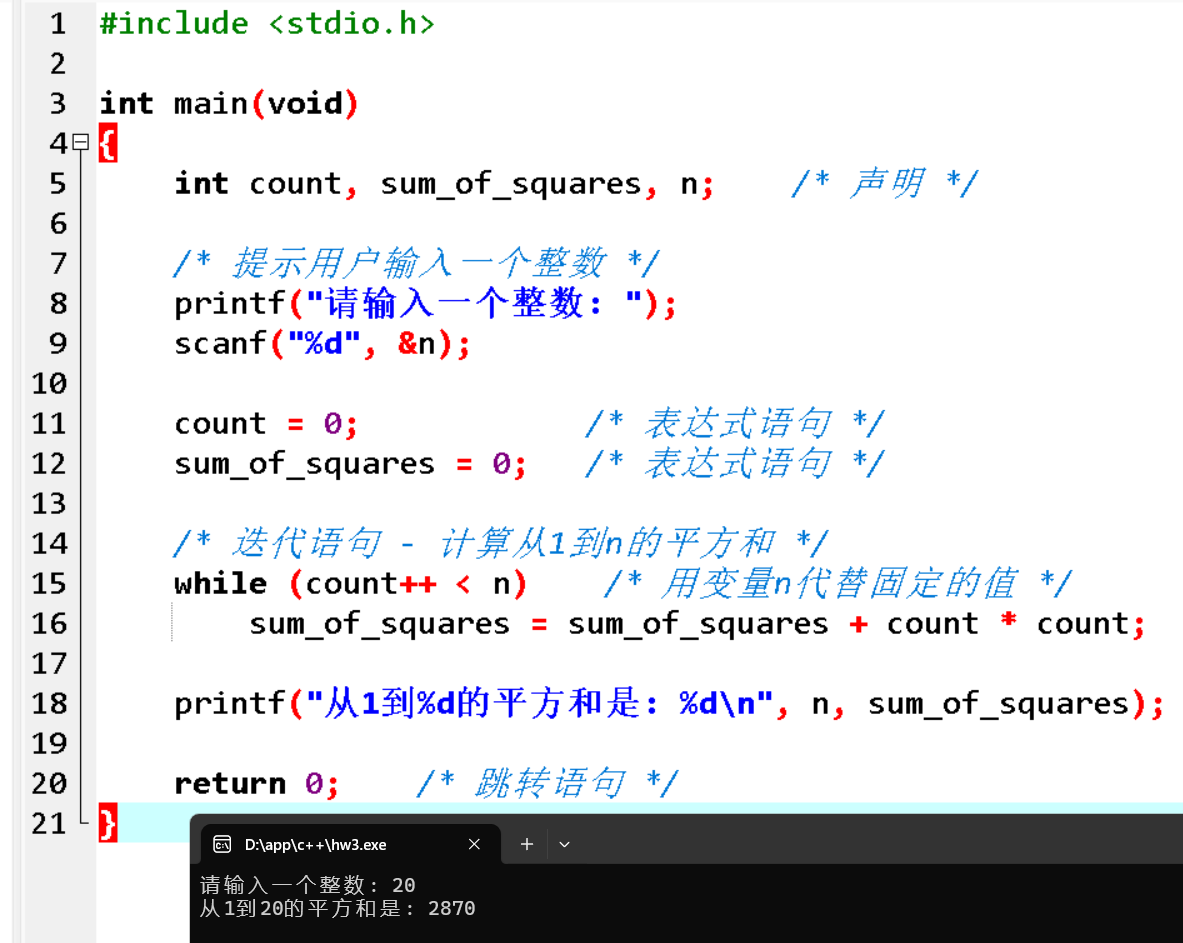Image resolution: width=1183 pixels, height=943 pixels.
Task: Click the 'main' function name
Action: click(x=210, y=103)
